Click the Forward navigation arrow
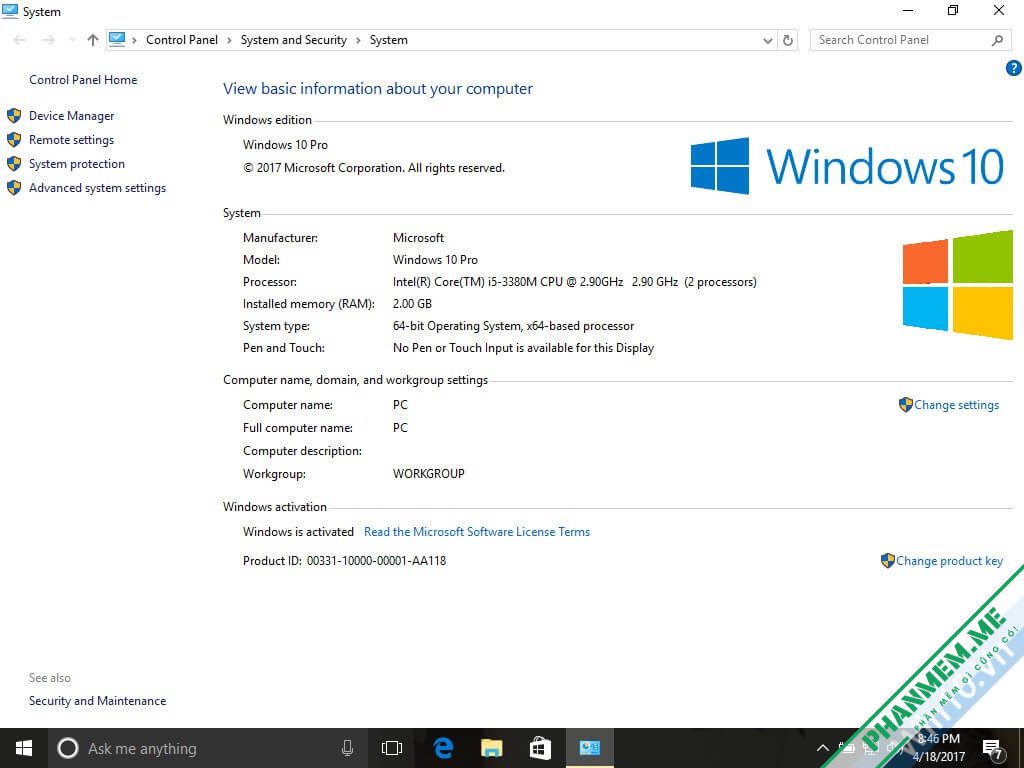Image resolution: width=1024 pixels, height=768 pixels. (x=48, y=40)
